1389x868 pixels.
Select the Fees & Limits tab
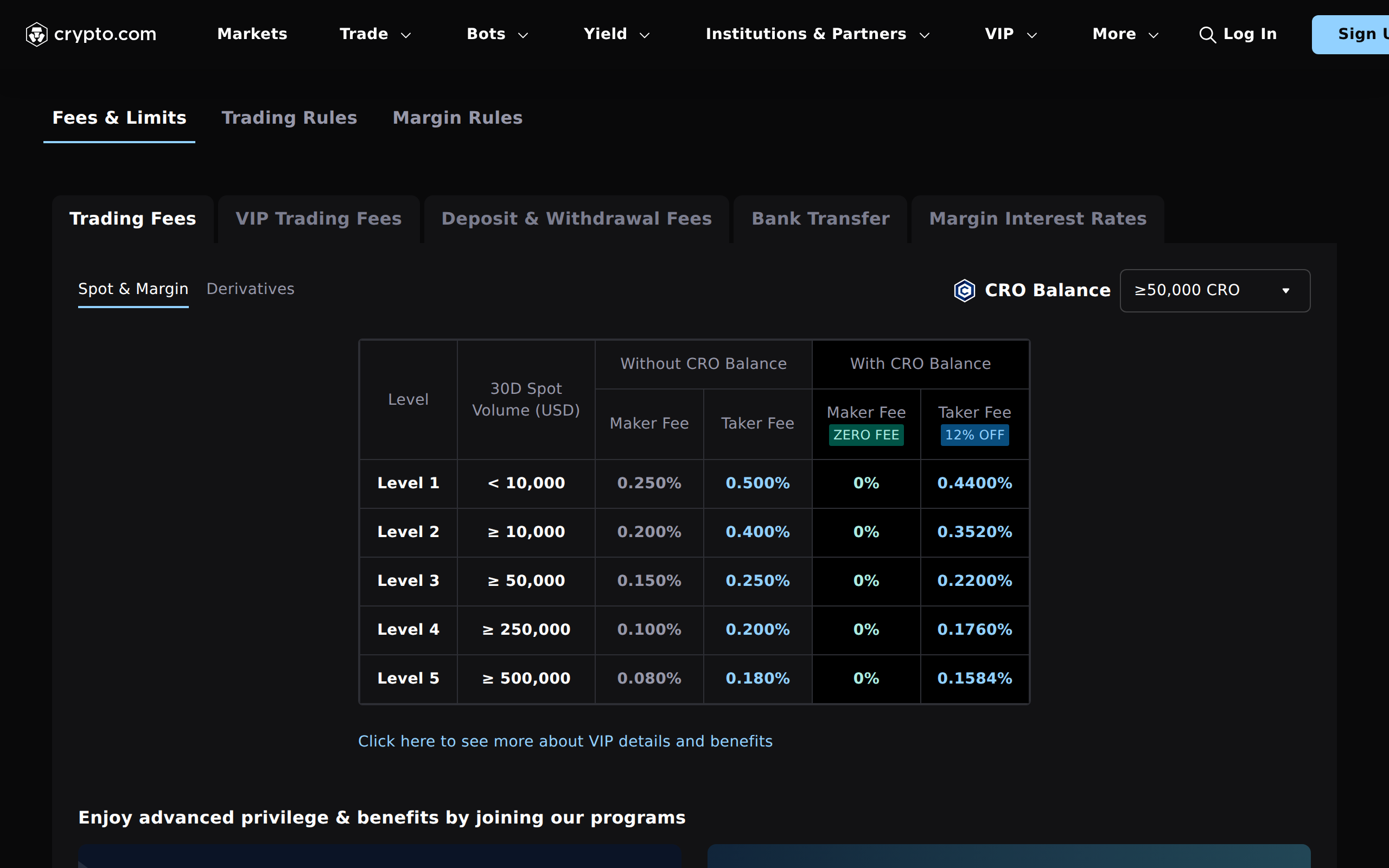pyautogui.click(x=119, y=118)
